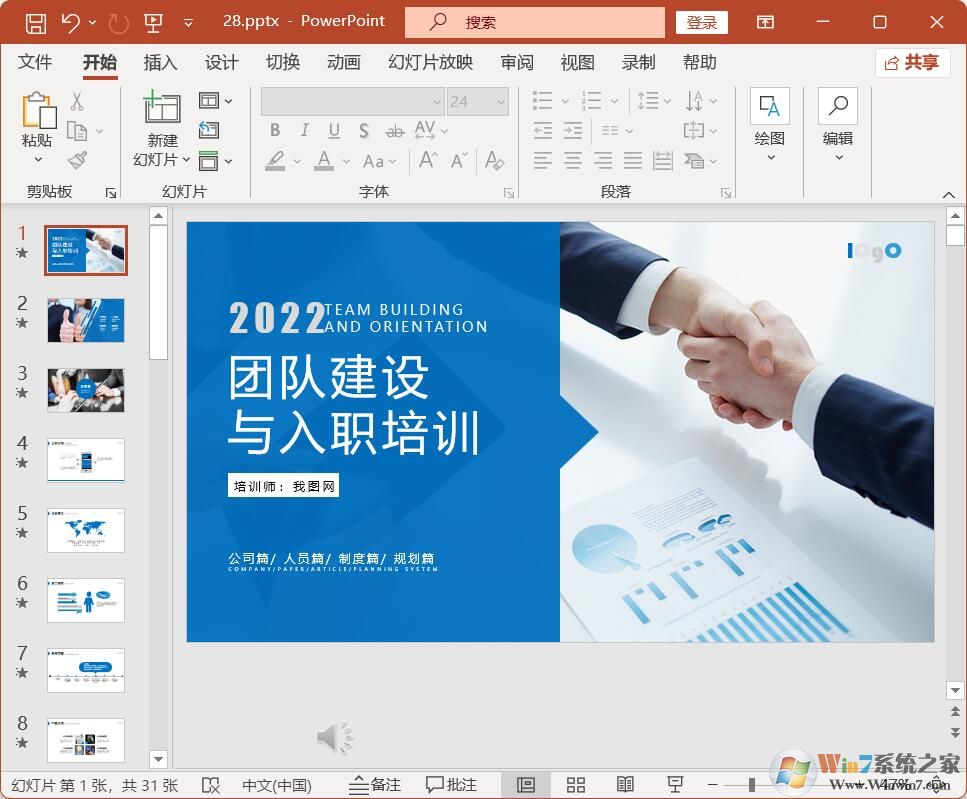Switch to Reading View in status bar
The width and height of the screenshot is (967, 799).
coord(627,784)
